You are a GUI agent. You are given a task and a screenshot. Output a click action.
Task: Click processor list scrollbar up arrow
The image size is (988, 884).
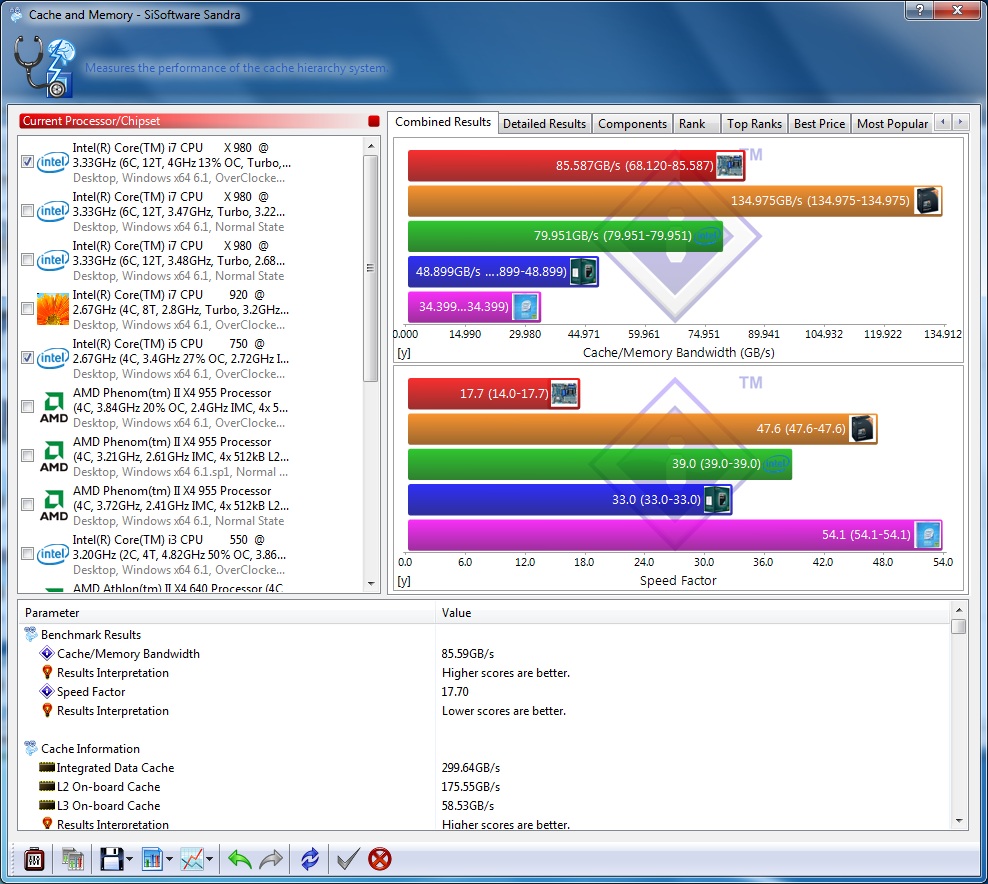point(371,146)
